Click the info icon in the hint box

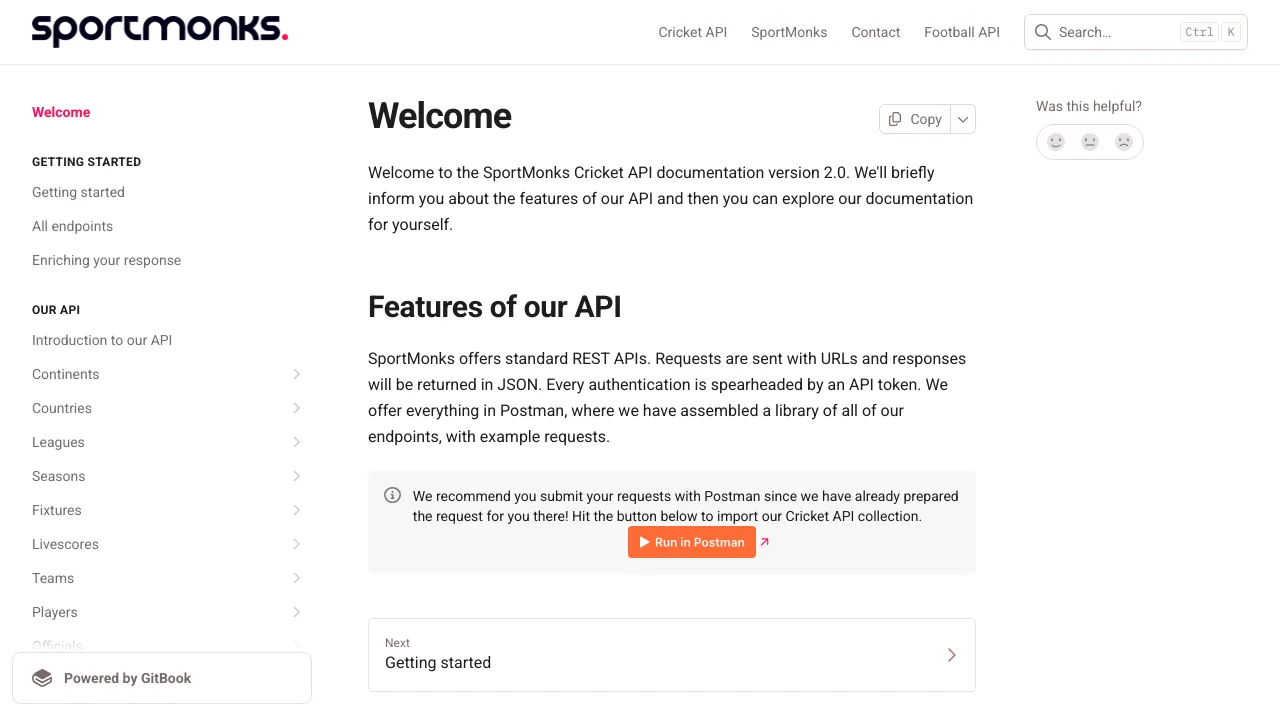pyautogui.click(x=393, y=495)
